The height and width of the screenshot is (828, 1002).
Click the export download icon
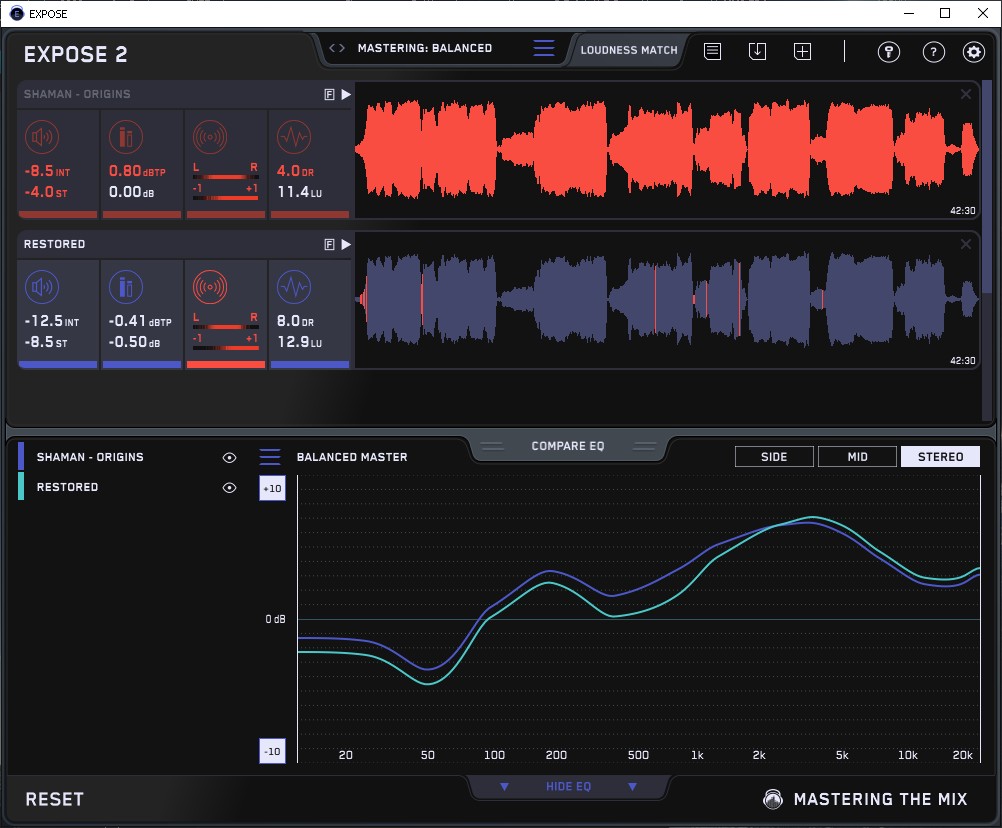757,51
